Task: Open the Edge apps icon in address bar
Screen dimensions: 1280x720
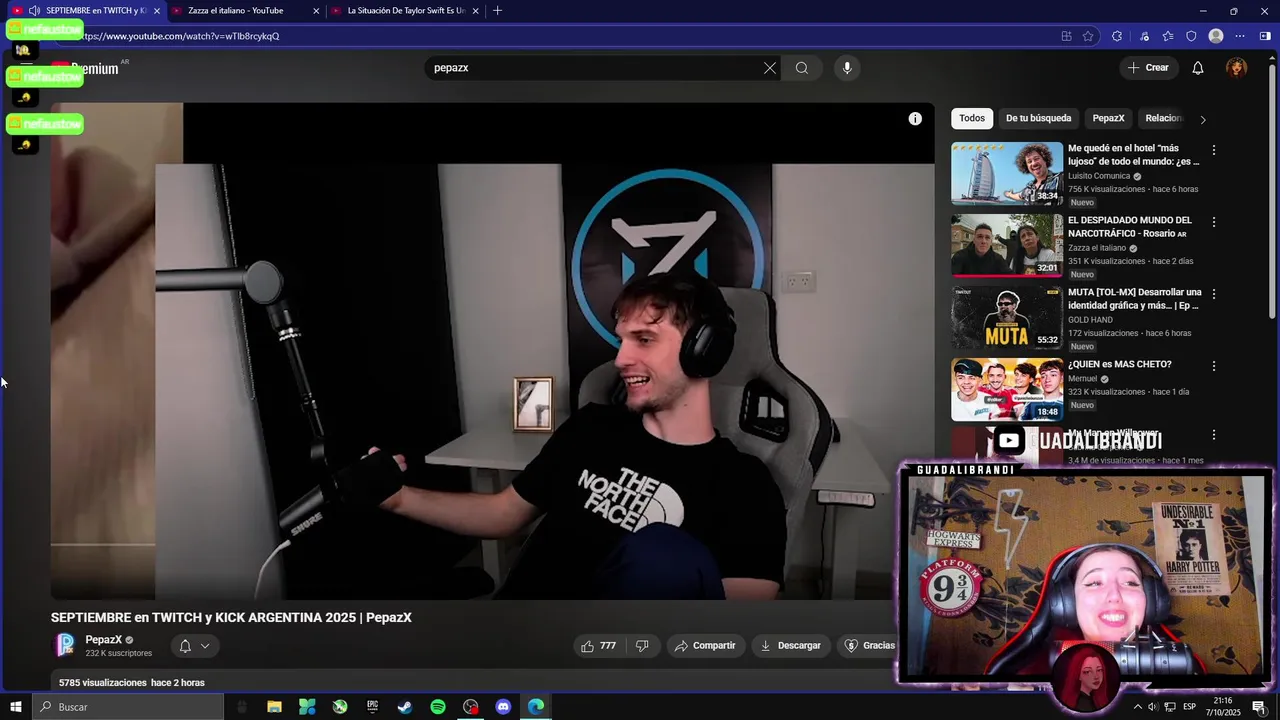Action: pyautogui.click(x=1067, y=36)
